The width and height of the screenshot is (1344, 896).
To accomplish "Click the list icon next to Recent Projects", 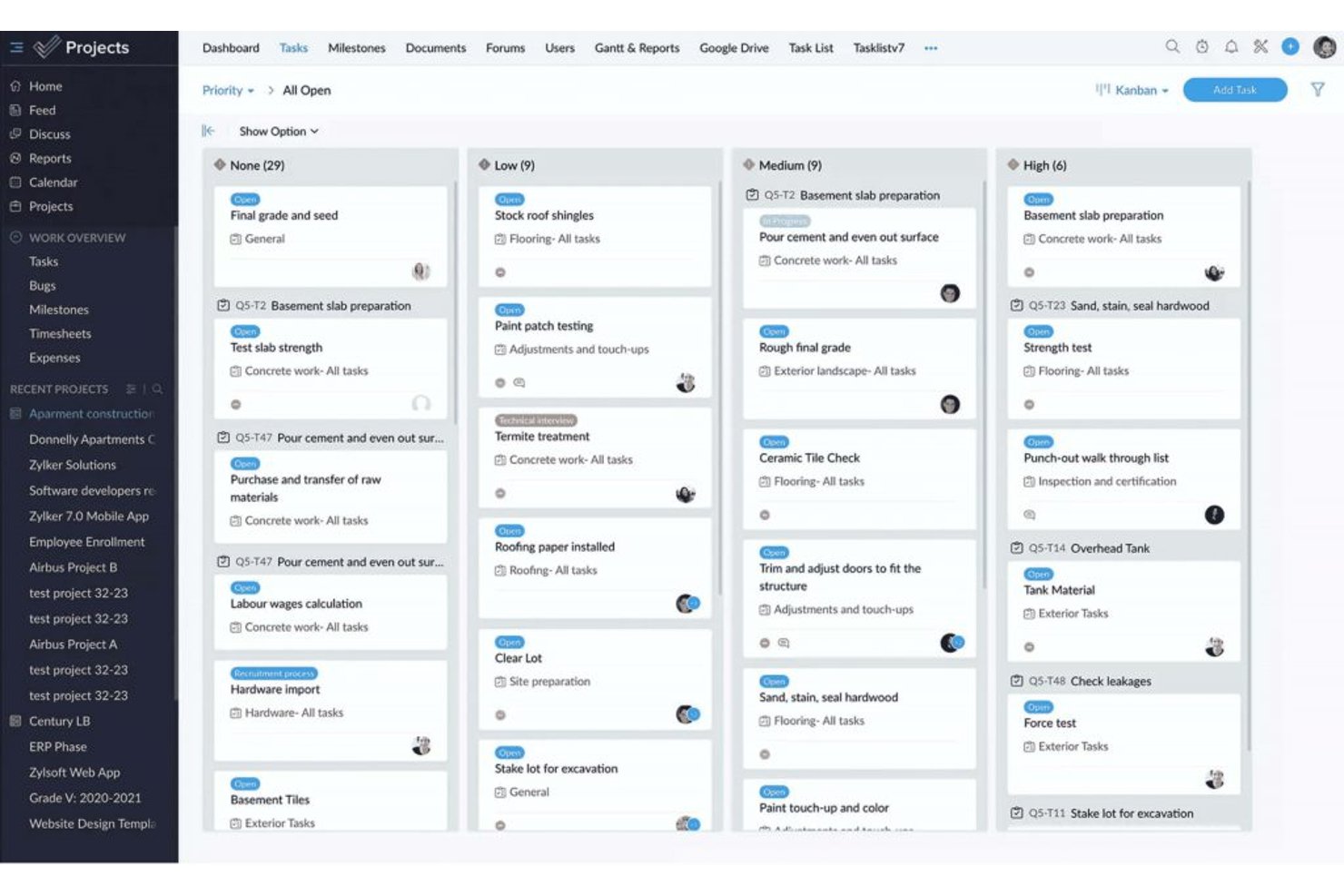I will pyautogui.click(x=131, y=389).
